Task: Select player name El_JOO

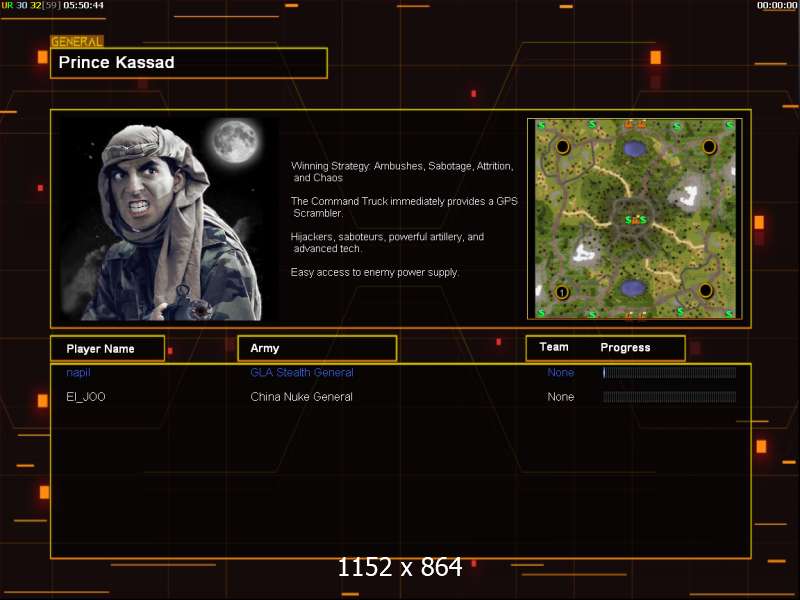Action: pyautogui.click(x=86, y=396)
